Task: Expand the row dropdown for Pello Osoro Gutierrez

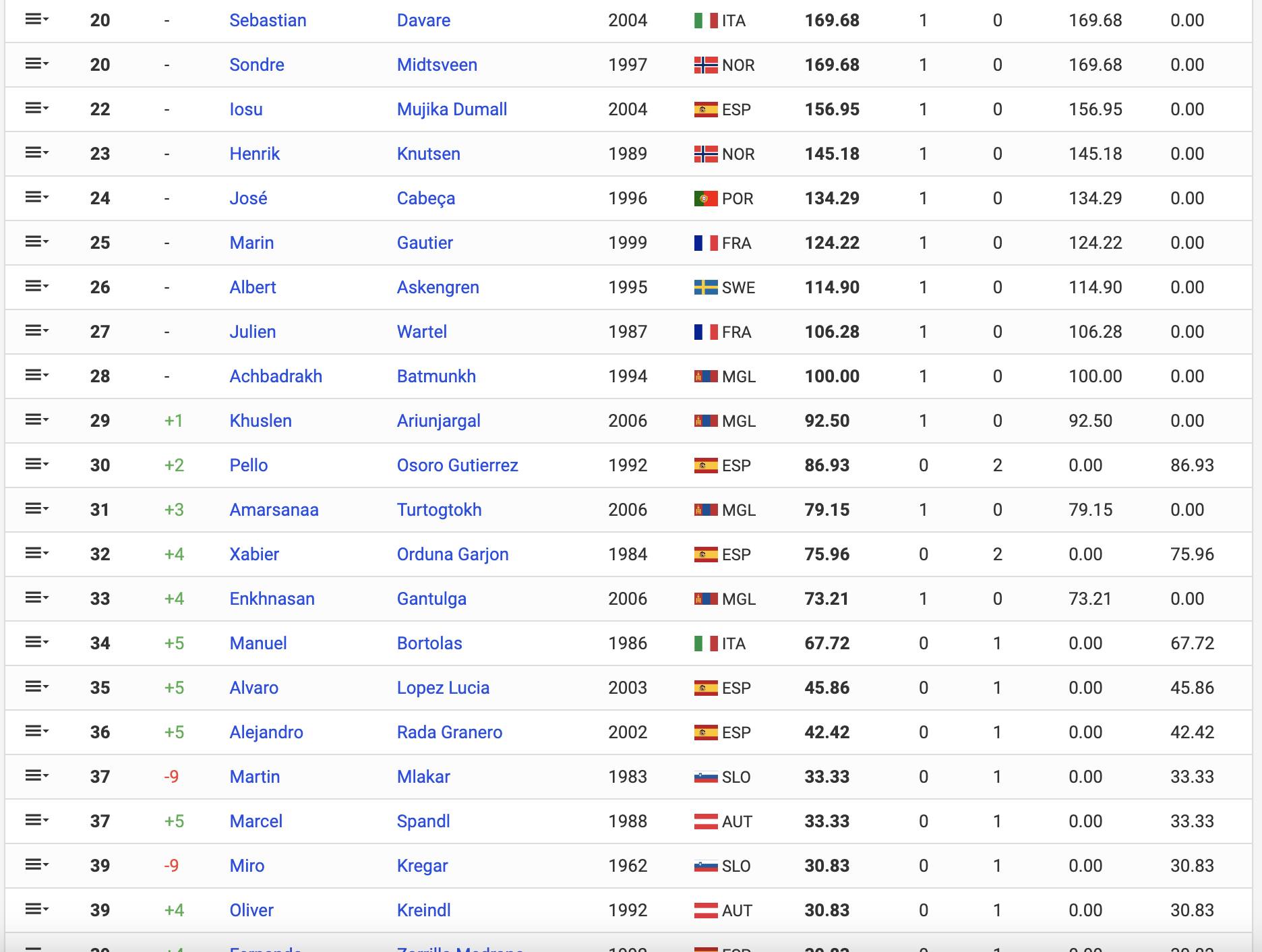Action: (x=36, y=465)
